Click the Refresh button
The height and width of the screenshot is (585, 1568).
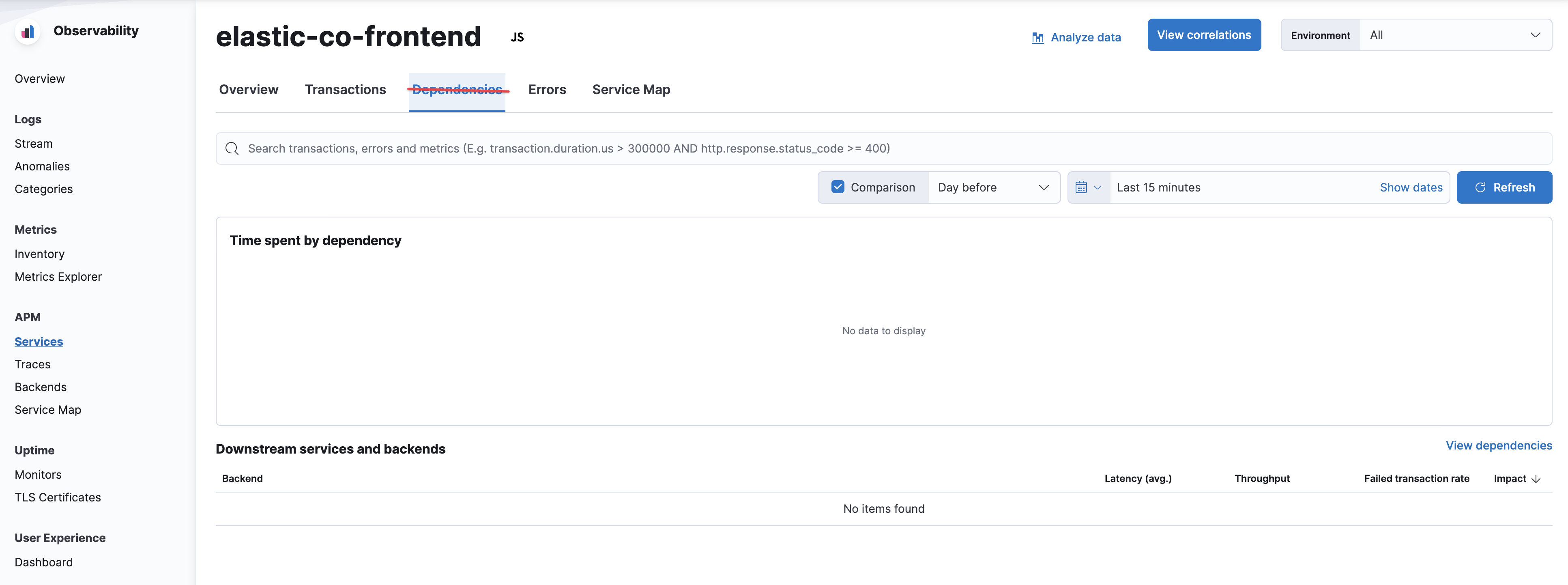click(x=1504, y=187)
